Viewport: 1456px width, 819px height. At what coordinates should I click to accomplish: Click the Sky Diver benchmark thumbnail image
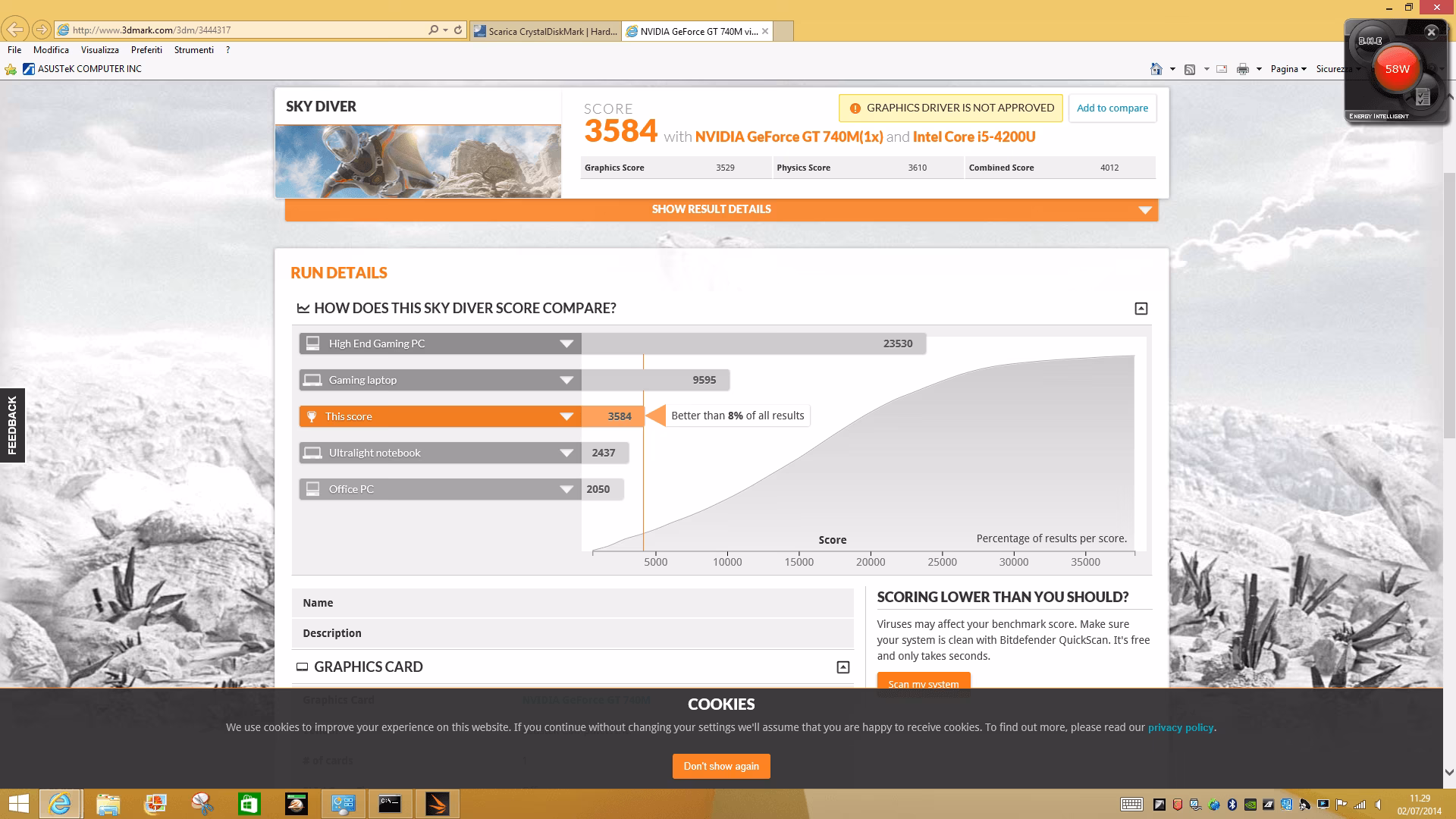(418, 162)
